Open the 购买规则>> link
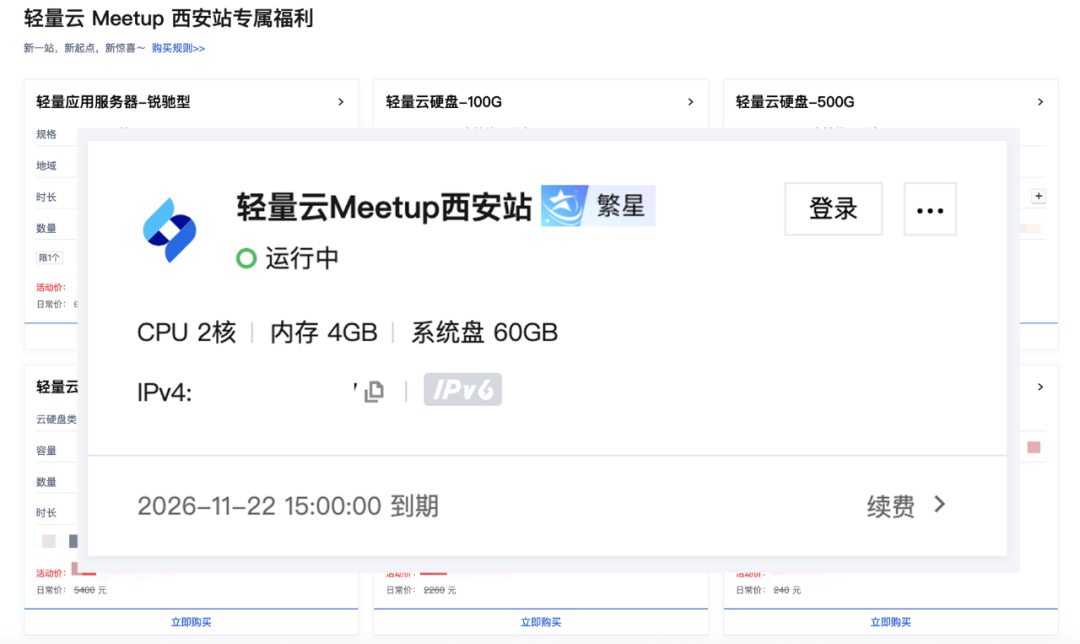Viewport: 1080px width, 644px height. tap(178, 48)
